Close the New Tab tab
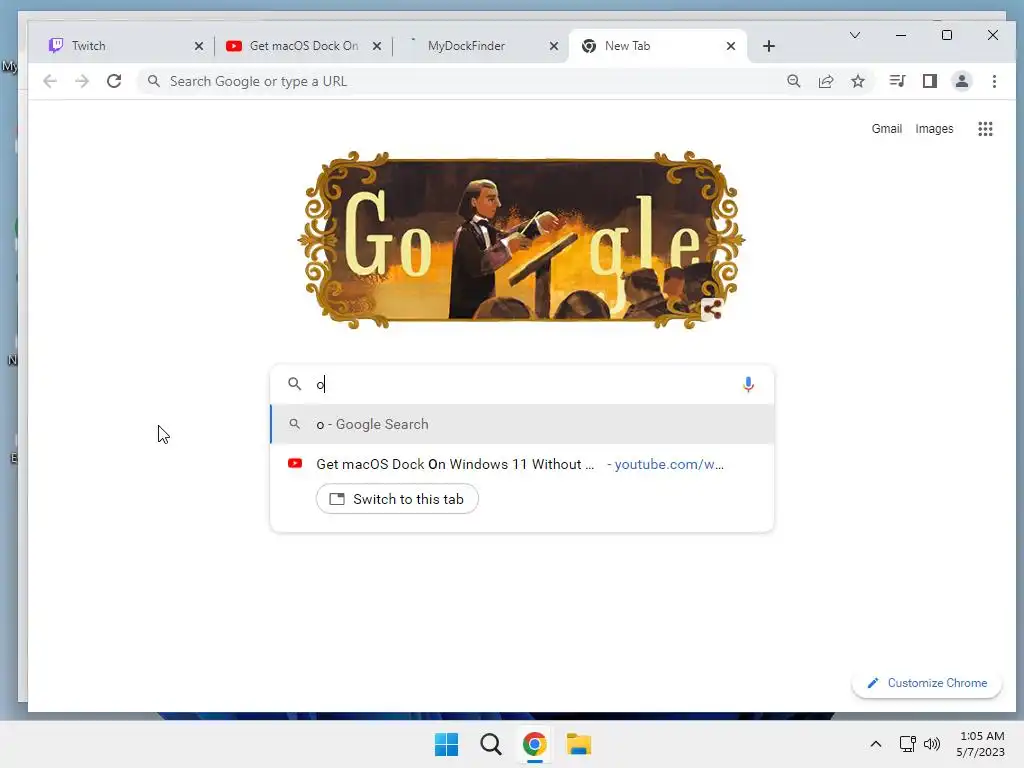Viewport: 1024px width, 768px height. (x=731, y=46)
